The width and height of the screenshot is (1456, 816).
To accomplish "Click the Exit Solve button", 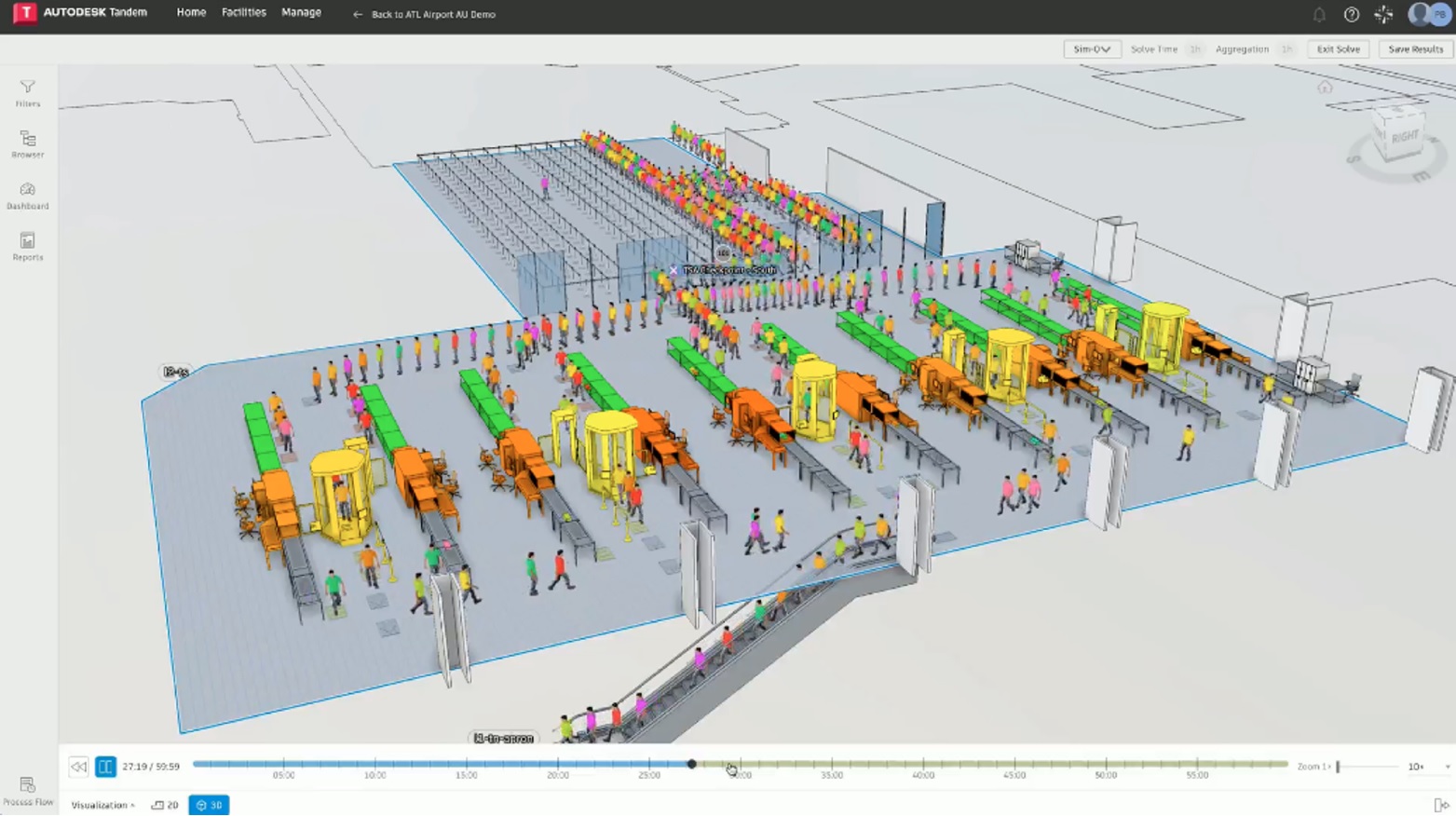I will pyautogui.click(x=1339, y=49).
